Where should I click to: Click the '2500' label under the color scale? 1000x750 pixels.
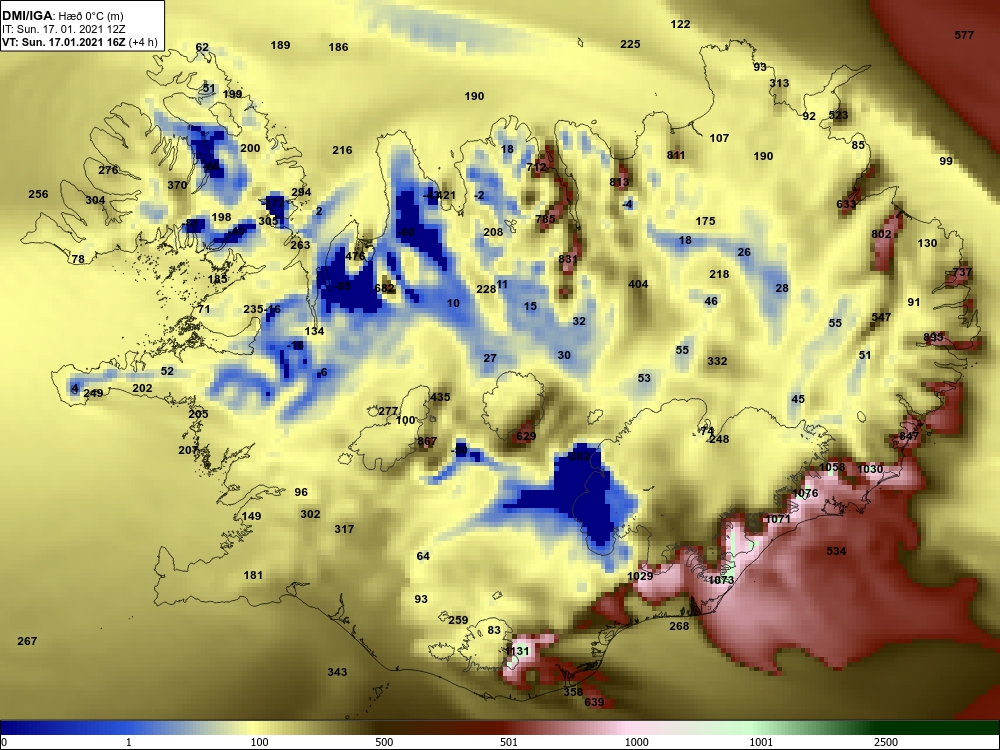(x=886, y=742)
